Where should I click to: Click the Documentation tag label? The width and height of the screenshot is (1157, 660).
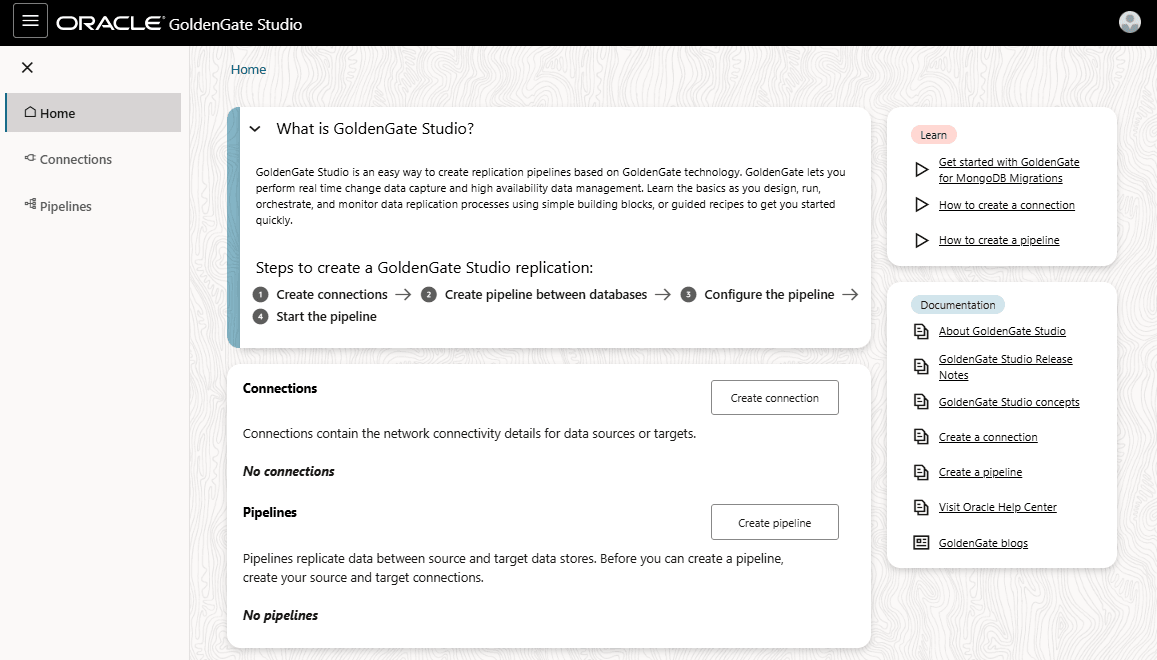coord(958,305)
